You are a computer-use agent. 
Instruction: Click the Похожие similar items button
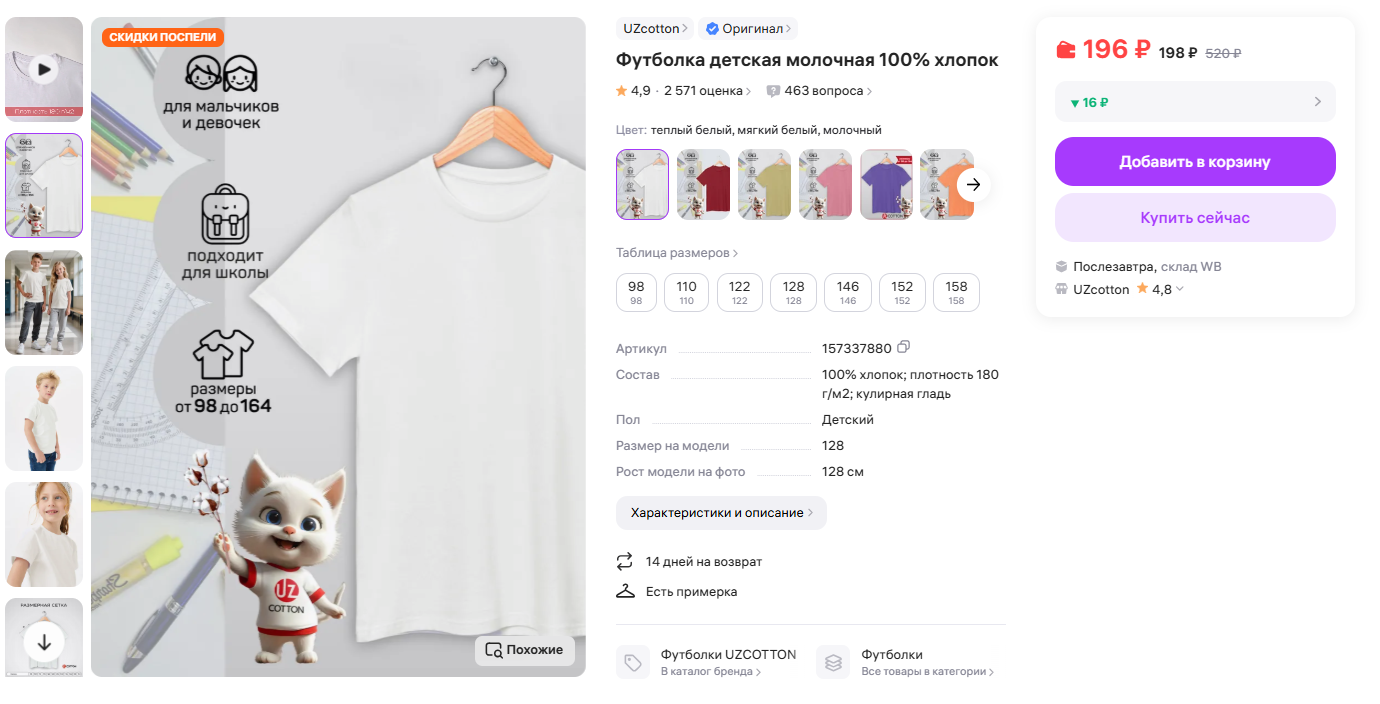coord(525,650)
